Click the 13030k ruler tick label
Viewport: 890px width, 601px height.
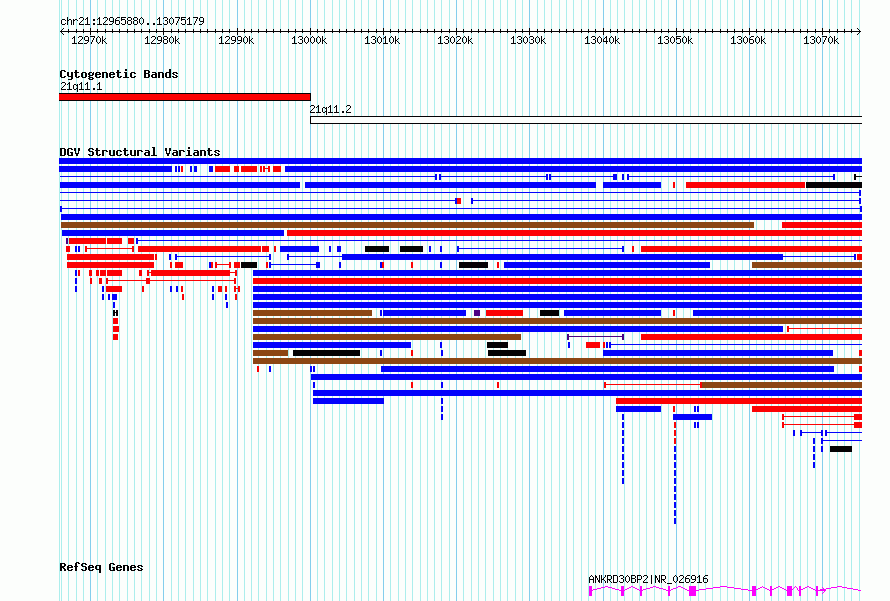tap(528, 40)
